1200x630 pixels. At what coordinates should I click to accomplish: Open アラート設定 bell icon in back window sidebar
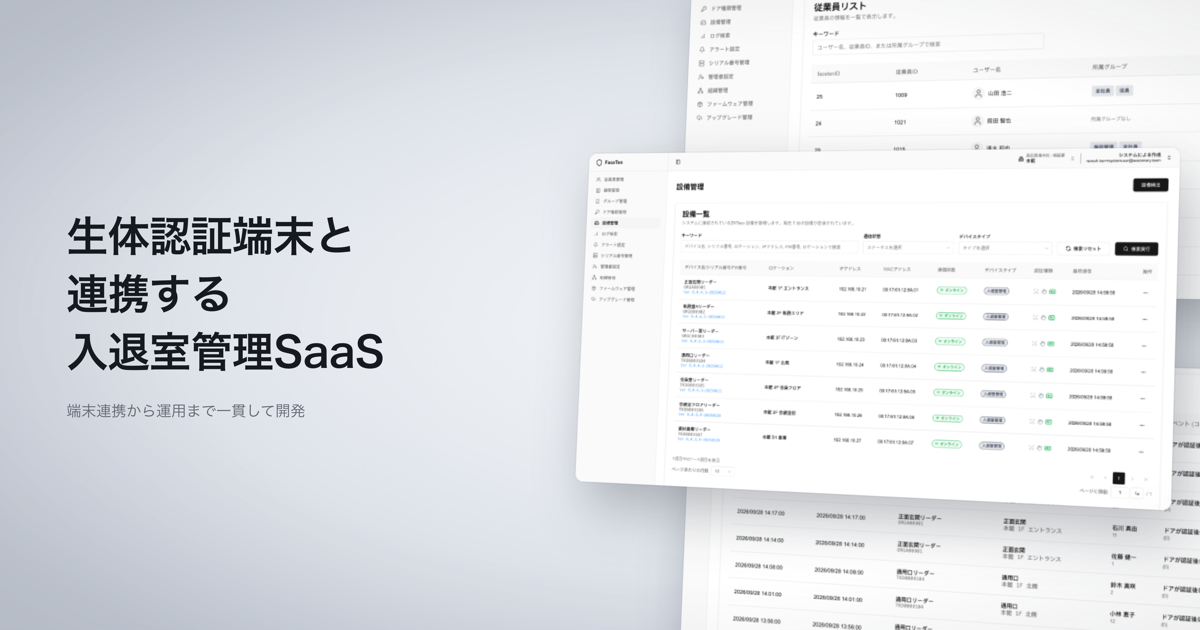pos(702,48)
